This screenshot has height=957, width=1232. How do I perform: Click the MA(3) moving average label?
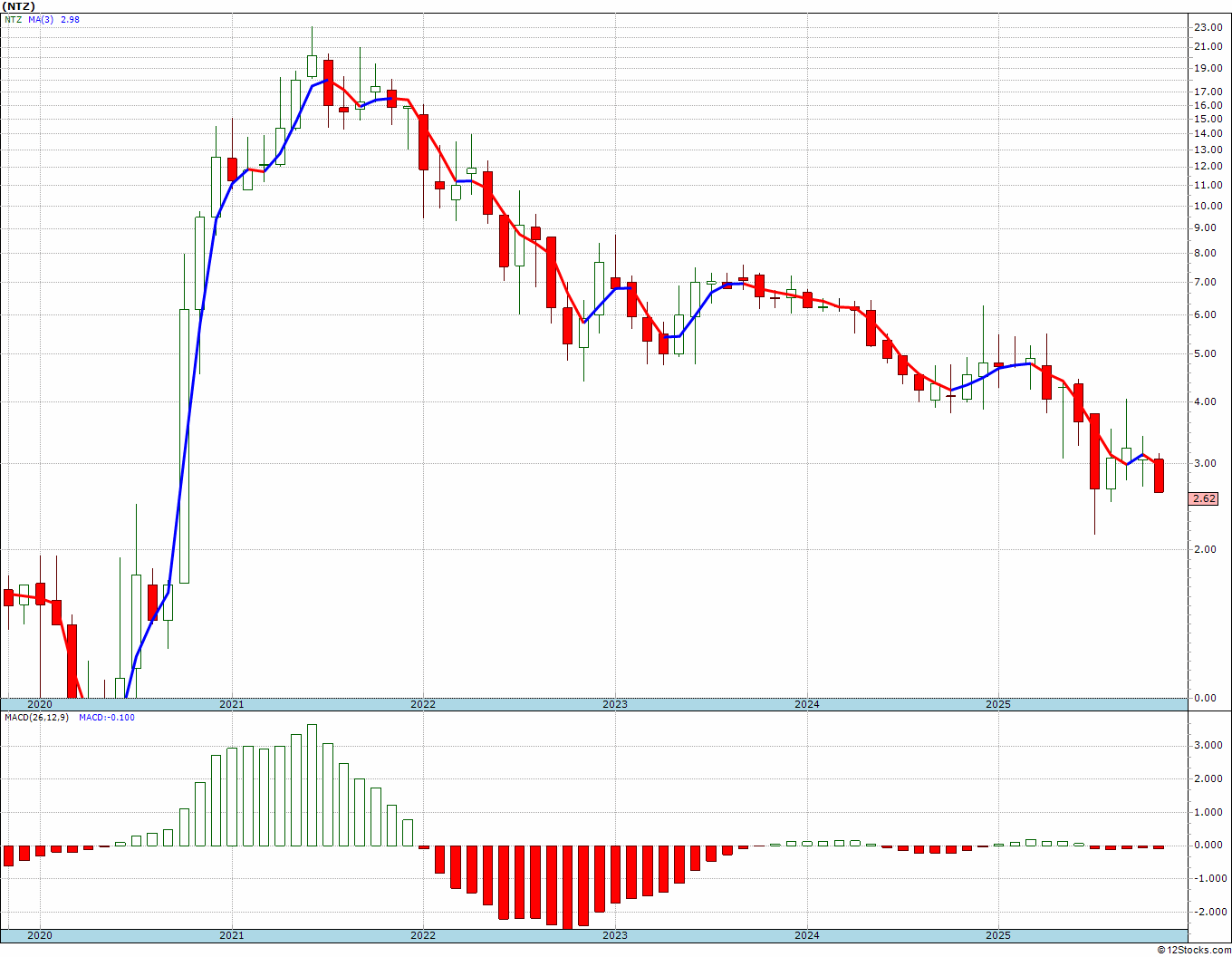pos(42,19)
